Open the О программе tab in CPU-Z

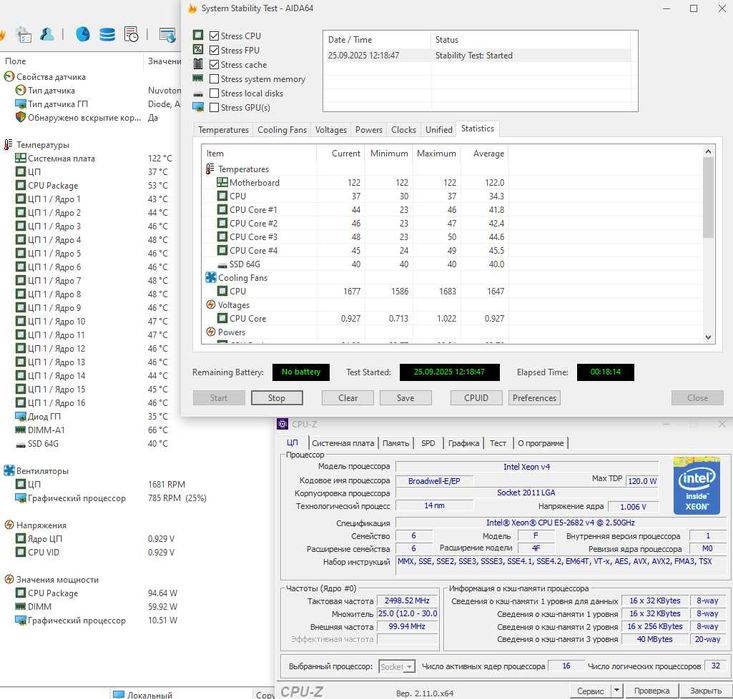(540, 443)
